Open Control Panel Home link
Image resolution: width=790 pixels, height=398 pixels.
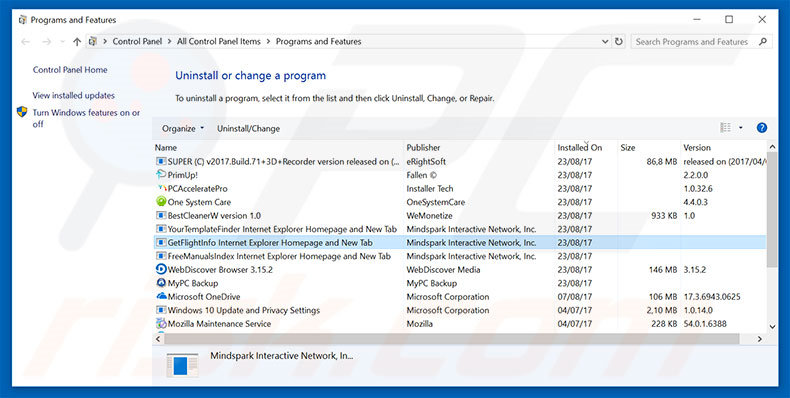[70, 70]
